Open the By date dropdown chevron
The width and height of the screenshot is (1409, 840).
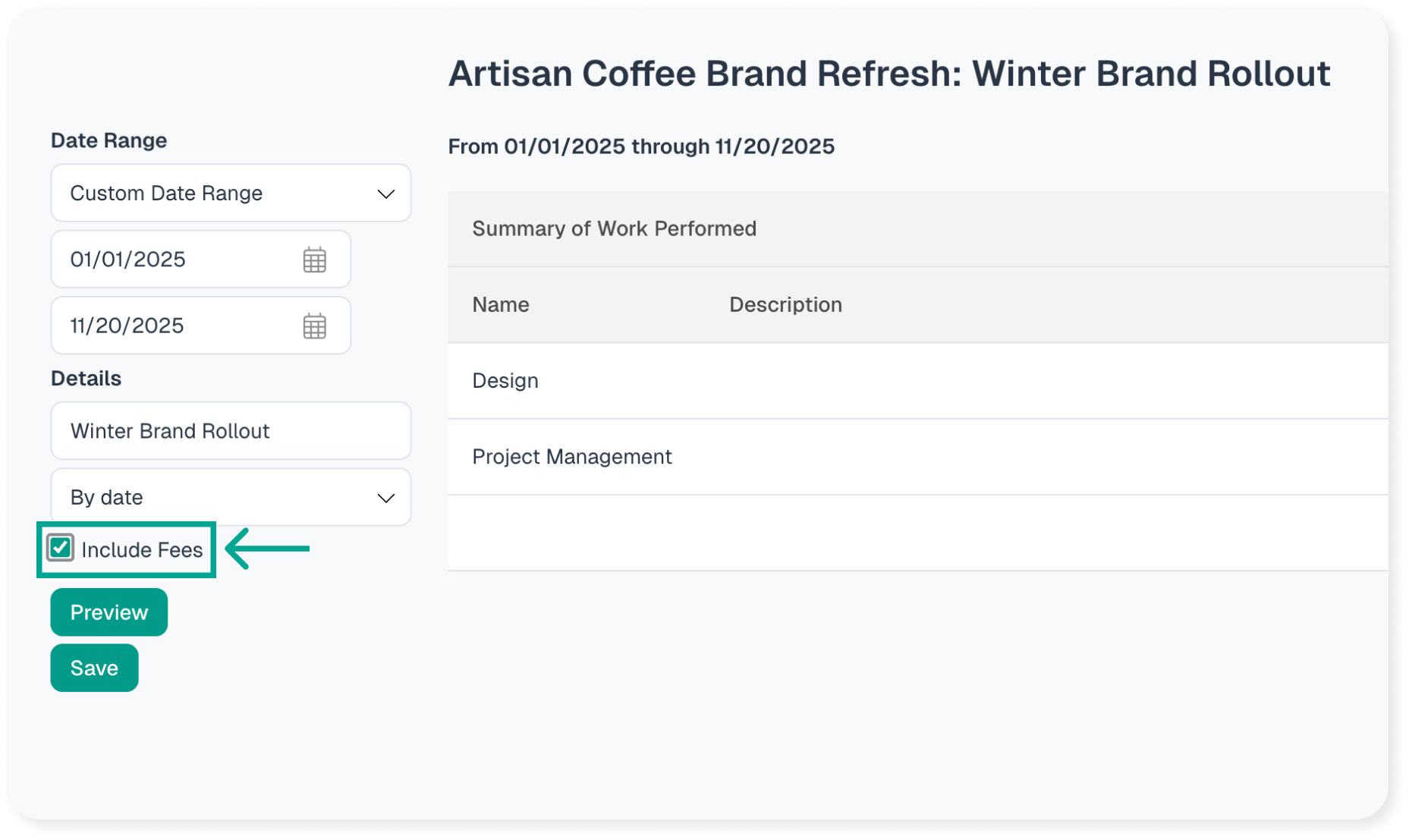[x=385, y=499]
